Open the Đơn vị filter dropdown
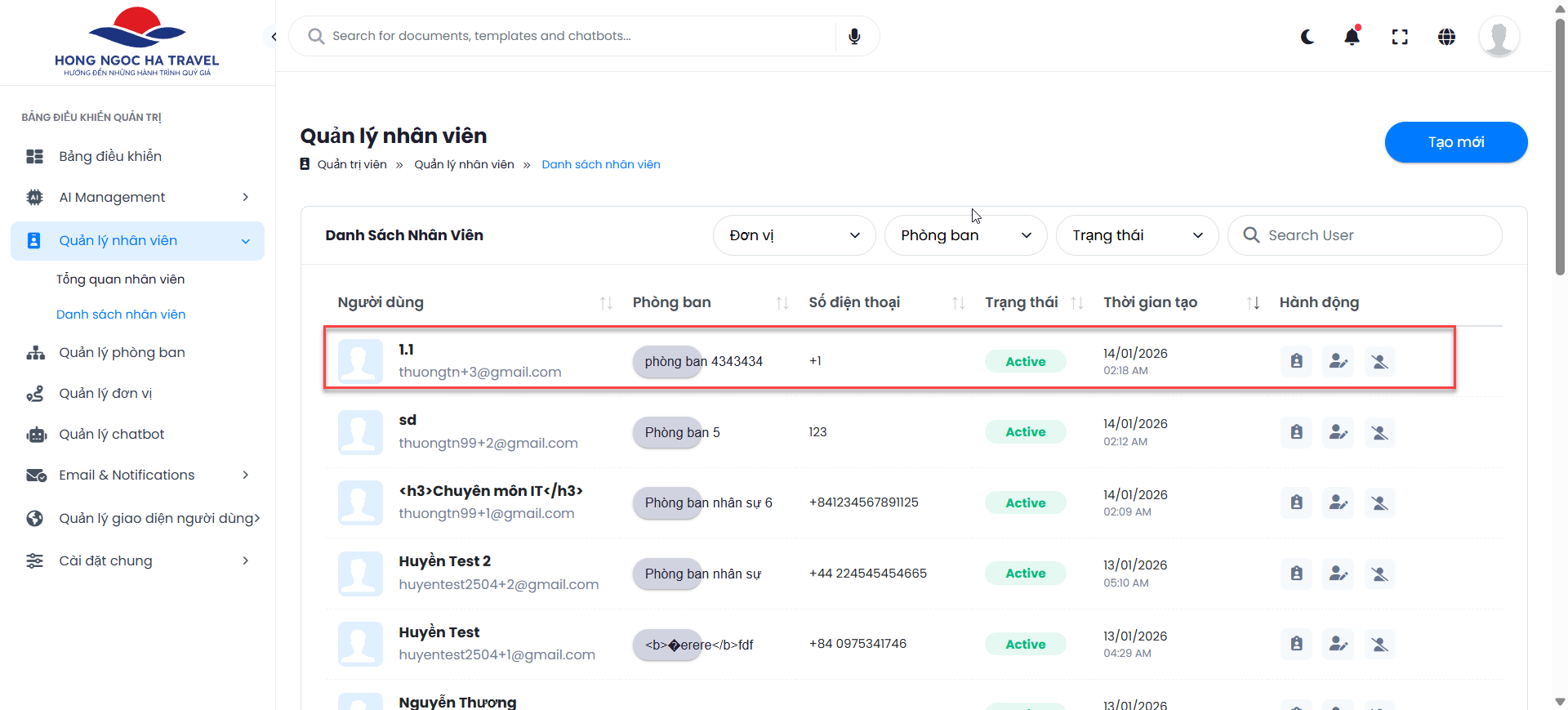1568x710 pixels. point(794,235)
